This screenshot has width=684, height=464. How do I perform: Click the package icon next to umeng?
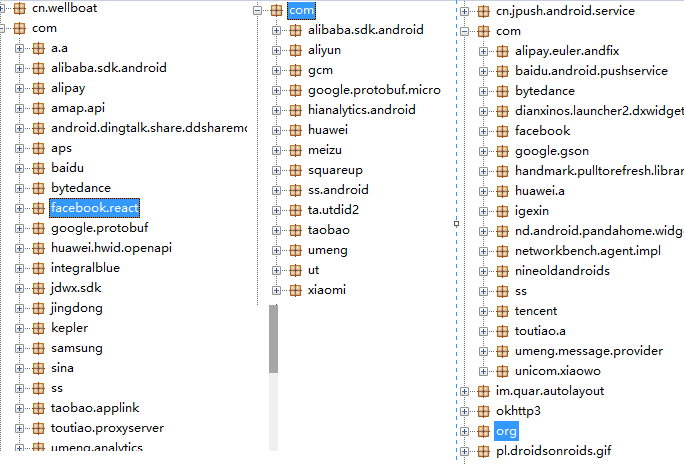point(296,250)
